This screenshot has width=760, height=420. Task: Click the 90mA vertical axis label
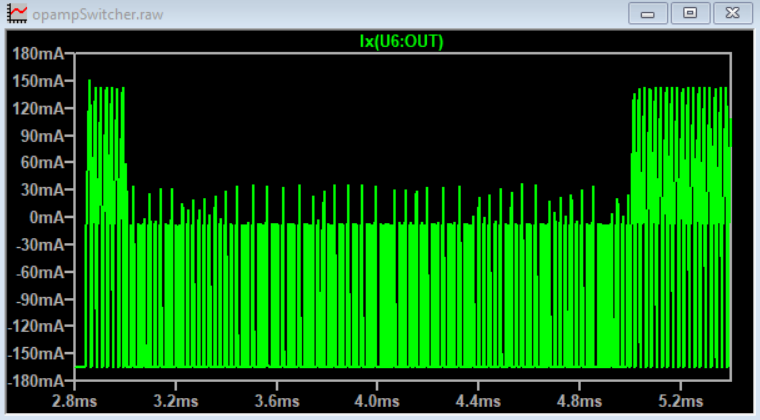coord(42,136)
